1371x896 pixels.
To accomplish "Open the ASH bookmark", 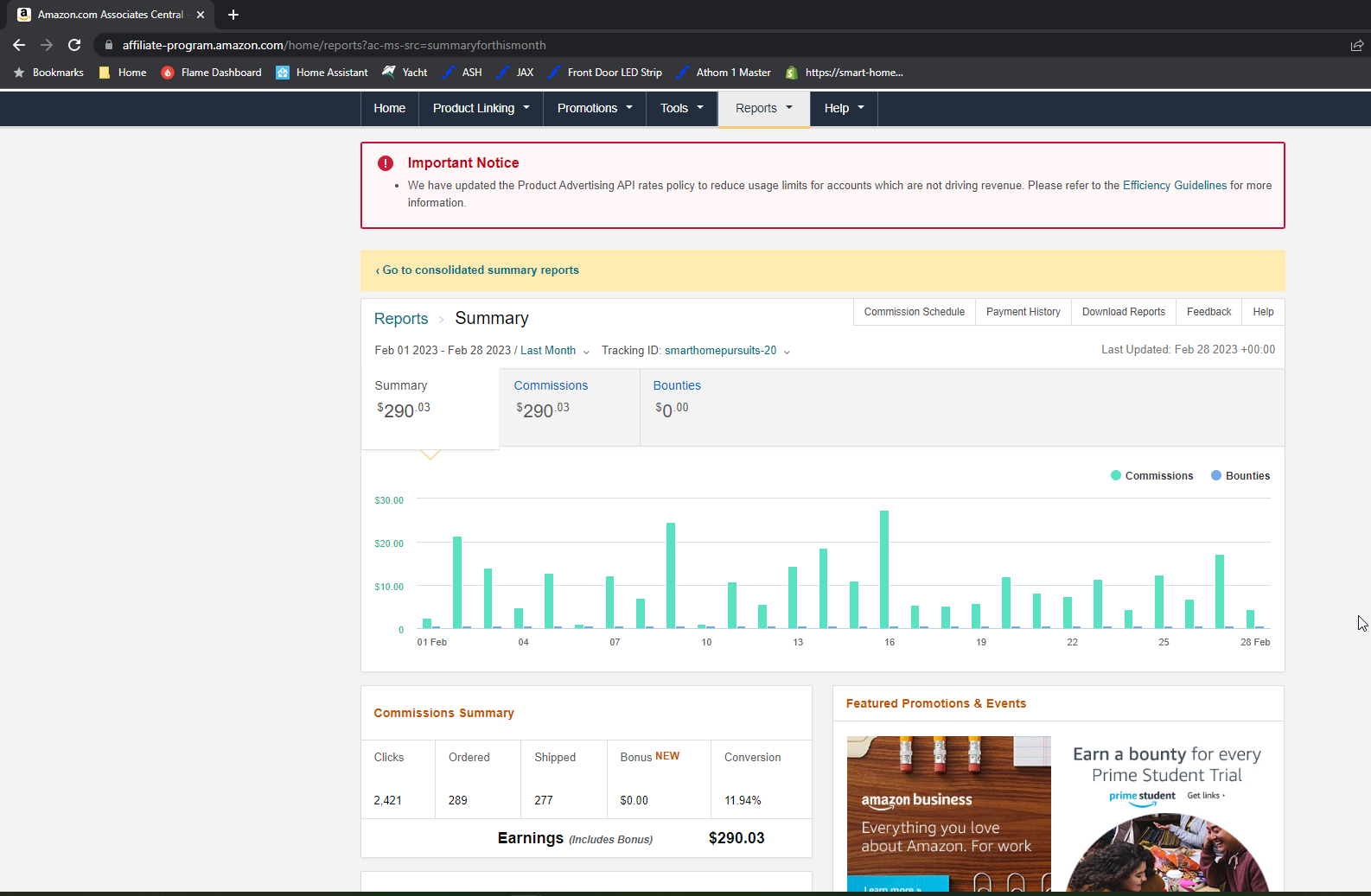I will point(462,73).
